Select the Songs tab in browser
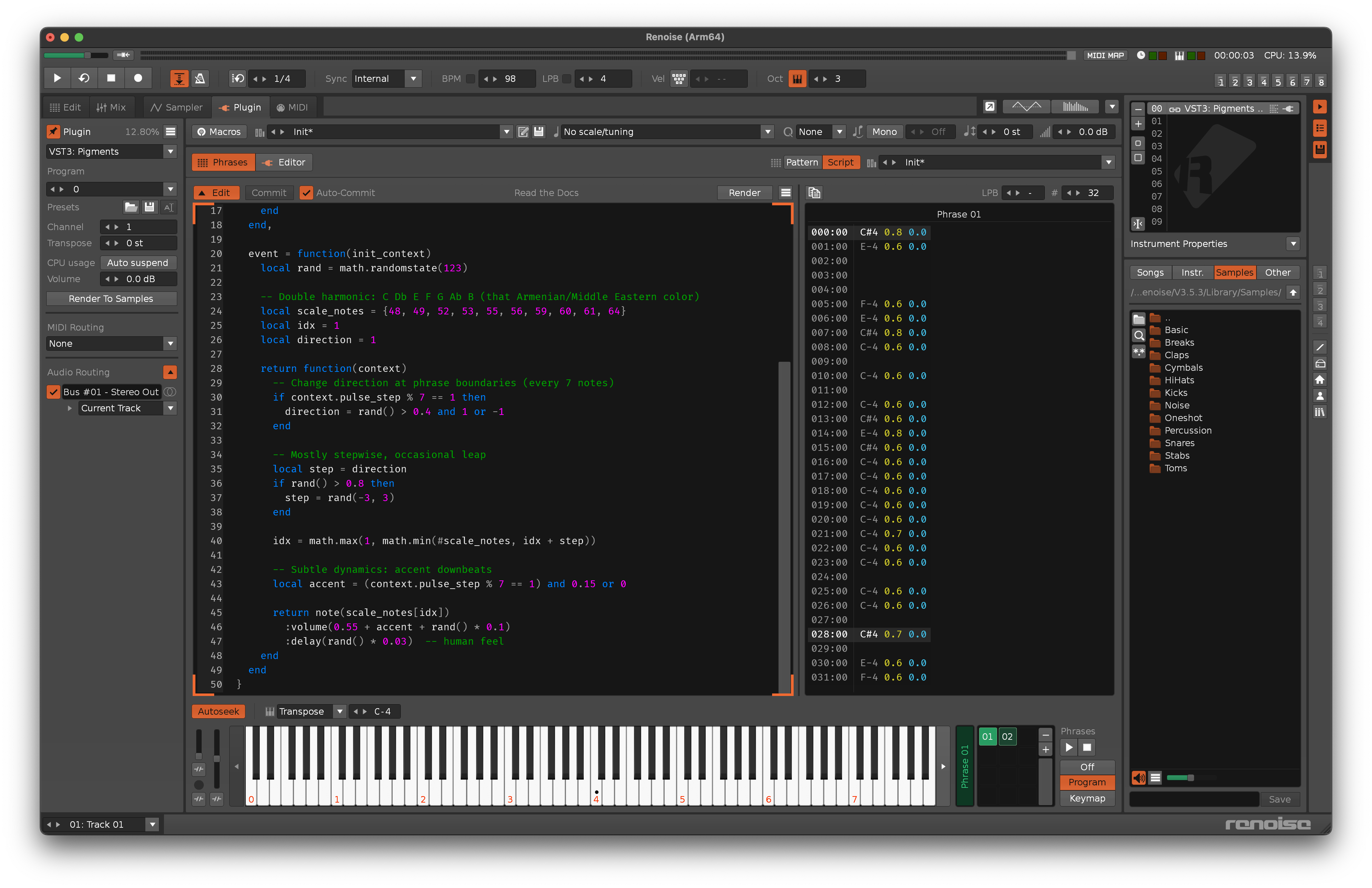This screenshot has width=1372, height=888. coord(1150,272)
